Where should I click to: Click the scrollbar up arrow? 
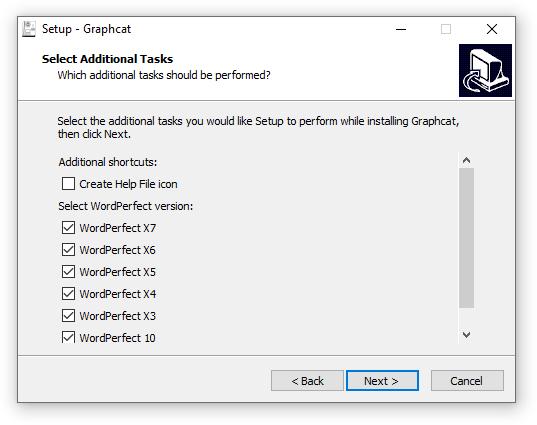click(466, 160)
